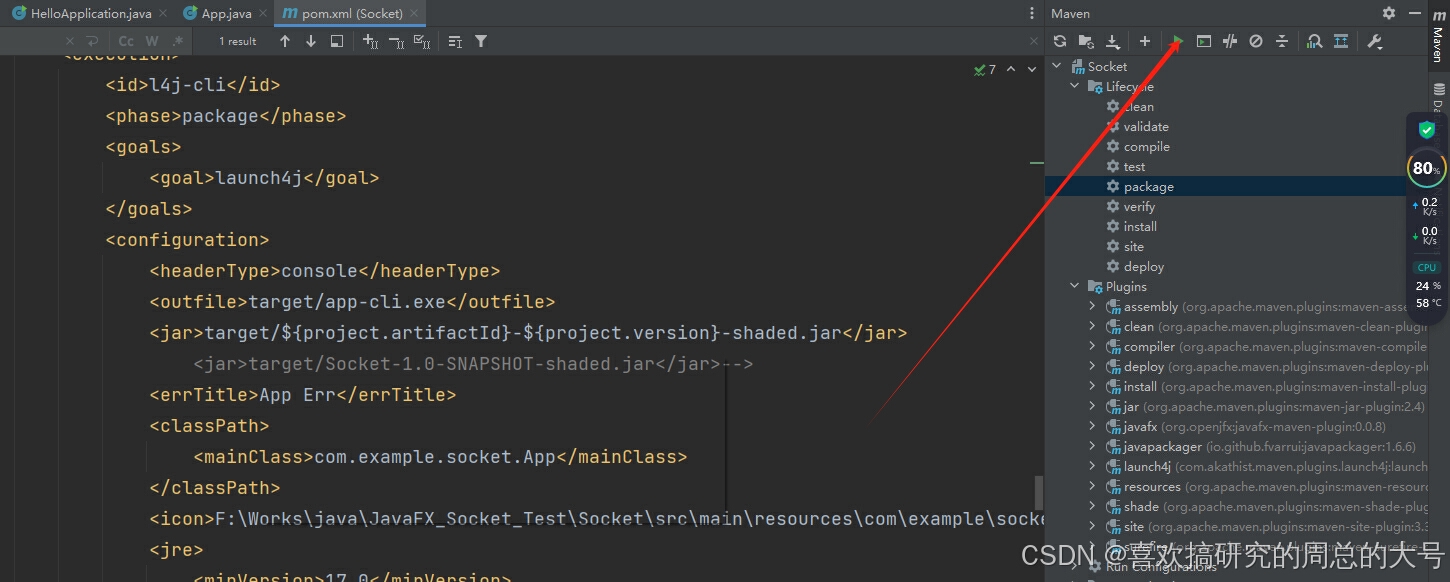Open Execute Maven Goal icon
1450x582 pixels.
click(1204, 41)
